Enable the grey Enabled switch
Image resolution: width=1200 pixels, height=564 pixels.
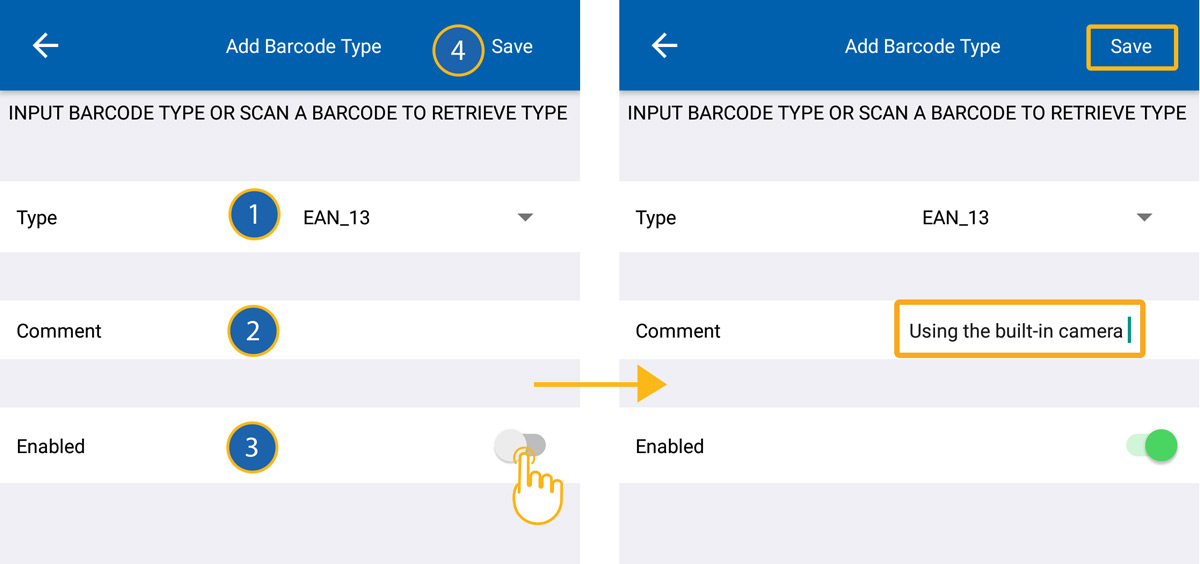click(520, 445)
